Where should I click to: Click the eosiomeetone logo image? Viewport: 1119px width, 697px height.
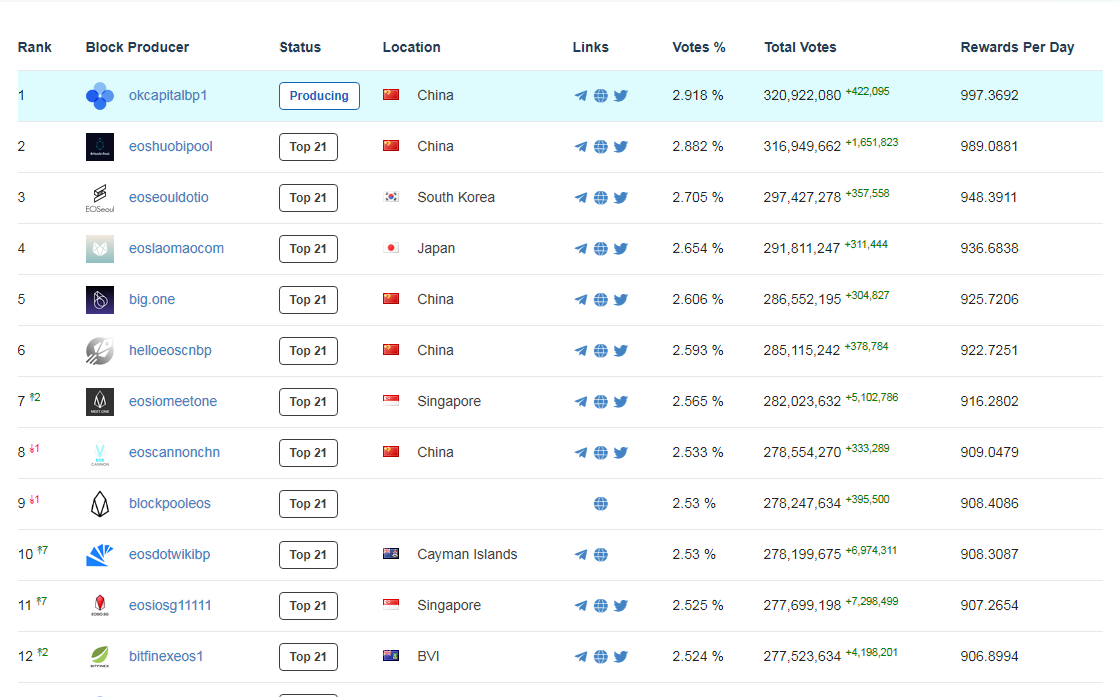coord(100,402)
